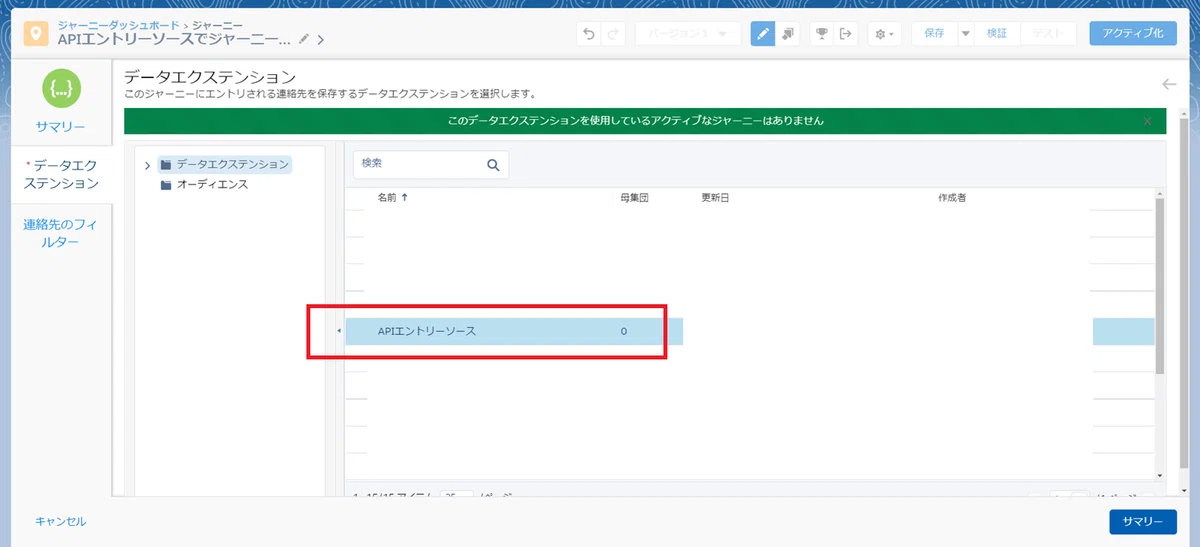Viewport: 1200px width, 547px height.
Task: Select the オーディエンス folder
Action: [204, 185]
